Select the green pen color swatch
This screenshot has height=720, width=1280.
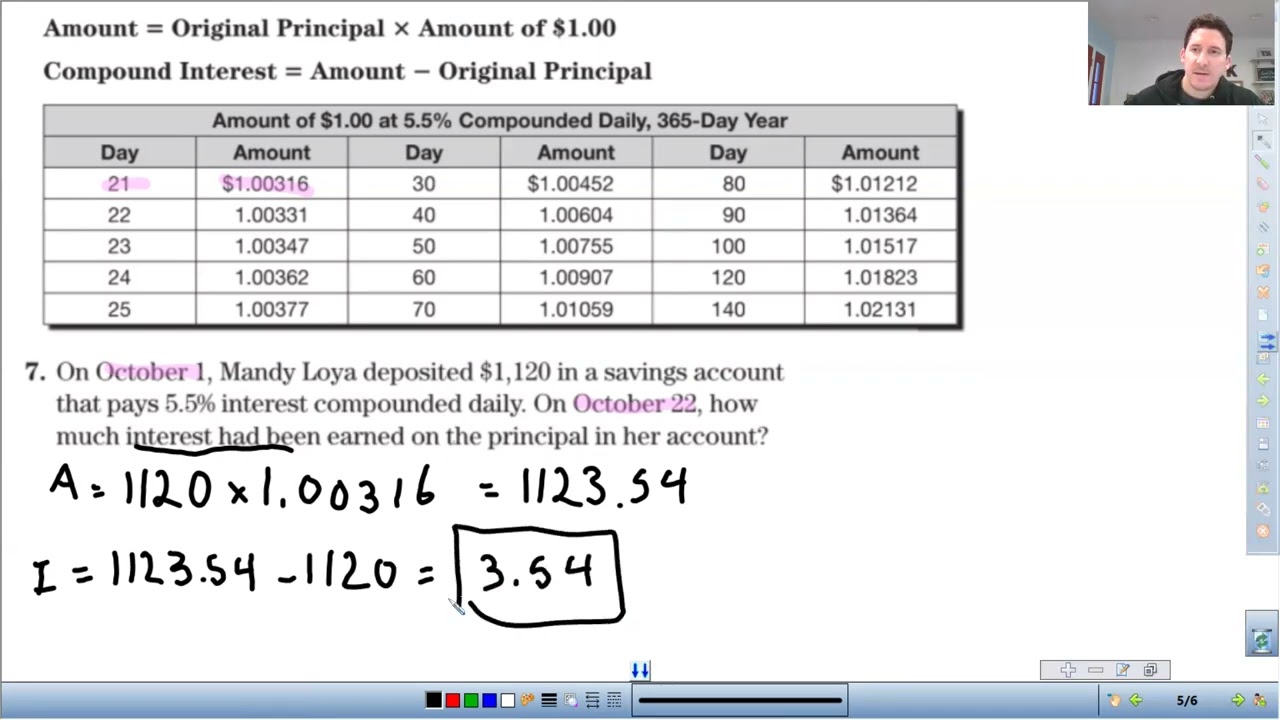tap(471, 700)
